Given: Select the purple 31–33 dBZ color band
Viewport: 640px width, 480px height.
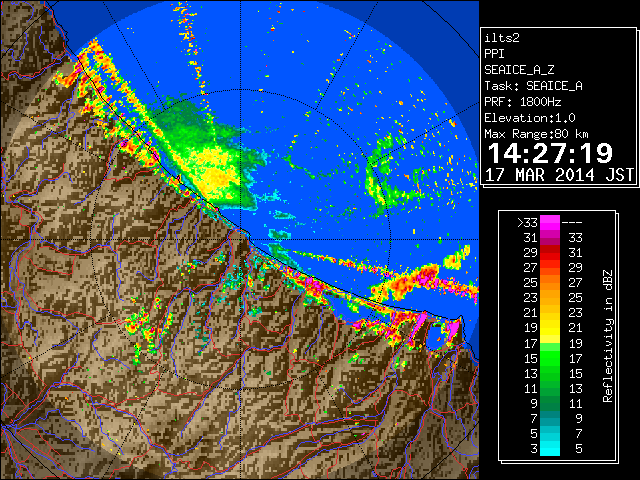Looking at the screenshot, I should click(x=550, y=237).
